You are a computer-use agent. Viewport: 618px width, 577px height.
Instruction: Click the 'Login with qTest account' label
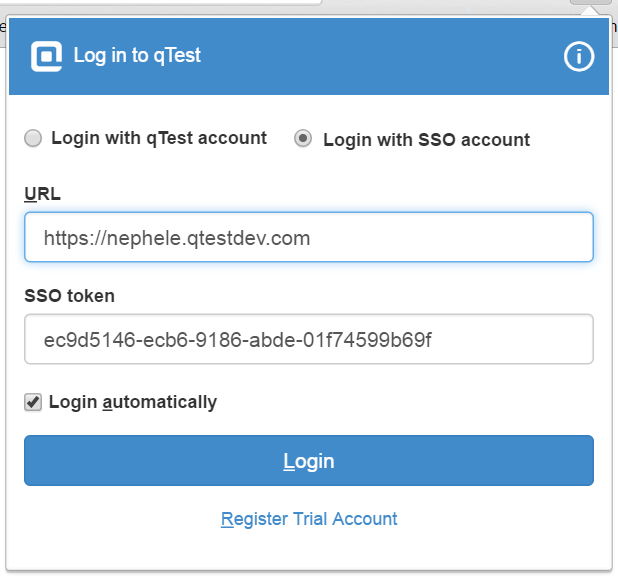(159, 138)
